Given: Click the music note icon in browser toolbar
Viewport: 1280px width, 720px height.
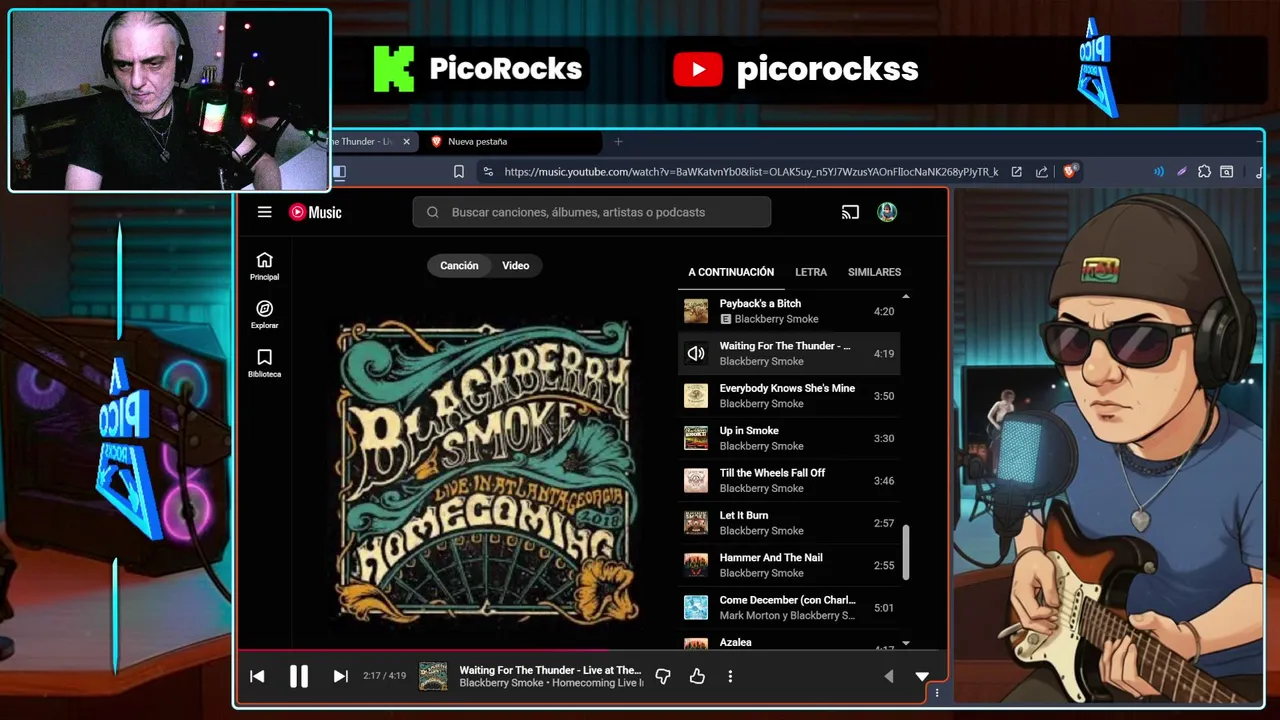Looking at the screenshot, I should click(1259, 172).
